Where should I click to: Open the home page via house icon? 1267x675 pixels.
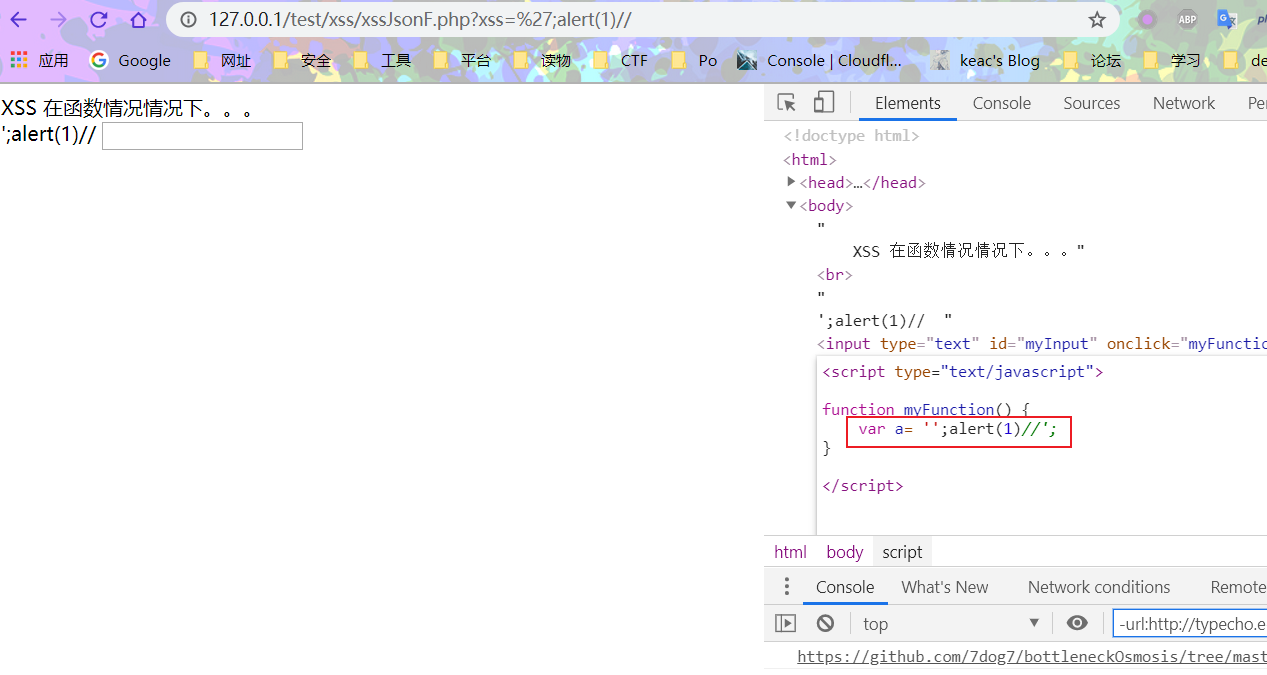point(138,20)
